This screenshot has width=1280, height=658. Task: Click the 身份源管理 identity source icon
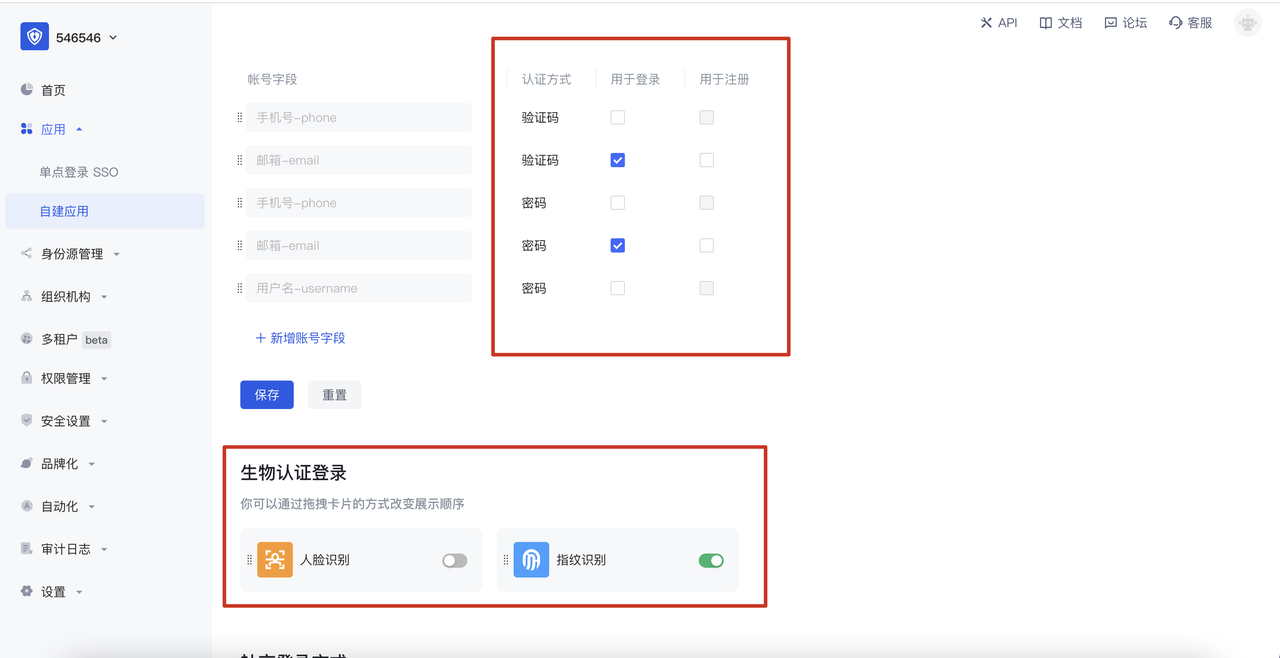click(x=25, y=253)
